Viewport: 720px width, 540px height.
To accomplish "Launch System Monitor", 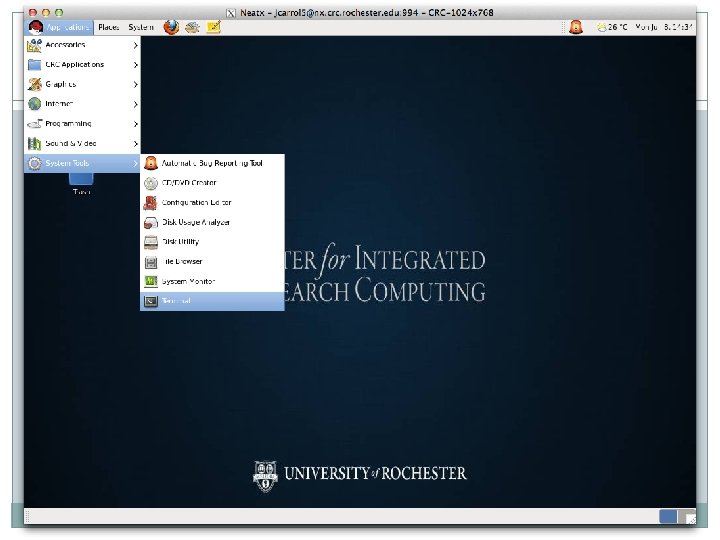I will (212, 281).
